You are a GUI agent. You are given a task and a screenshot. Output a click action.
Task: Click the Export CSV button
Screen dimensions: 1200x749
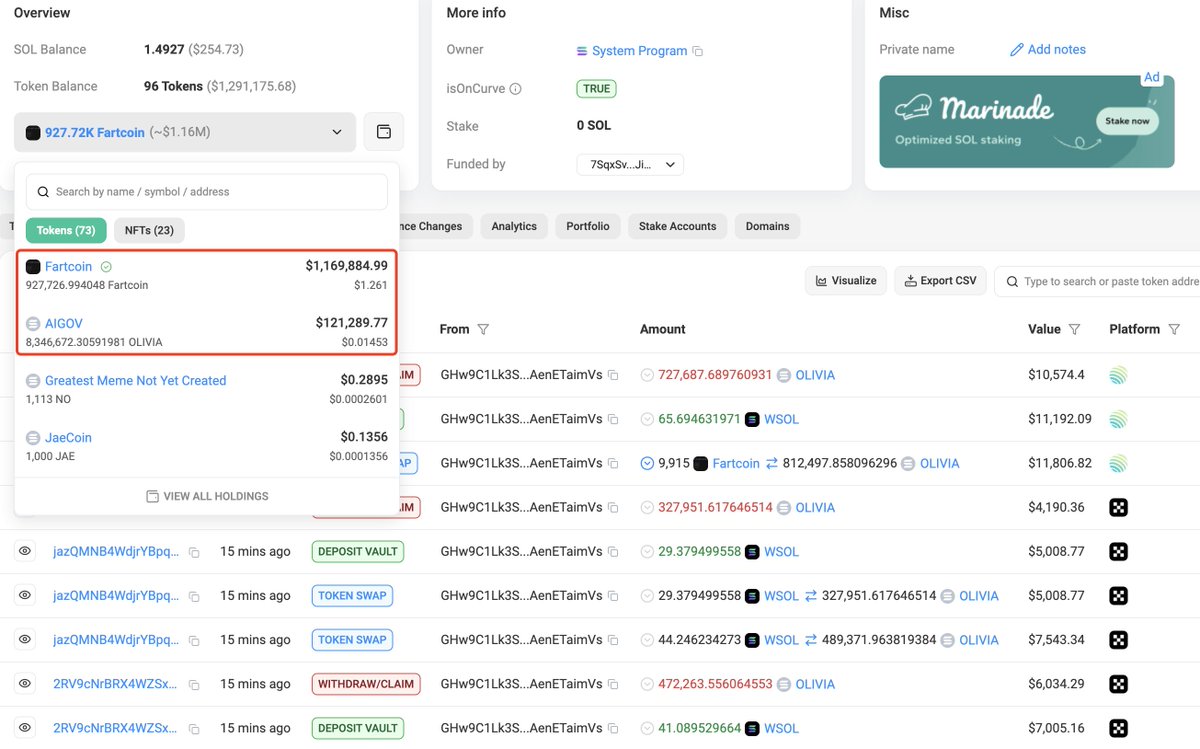click(x=941, y=281)
